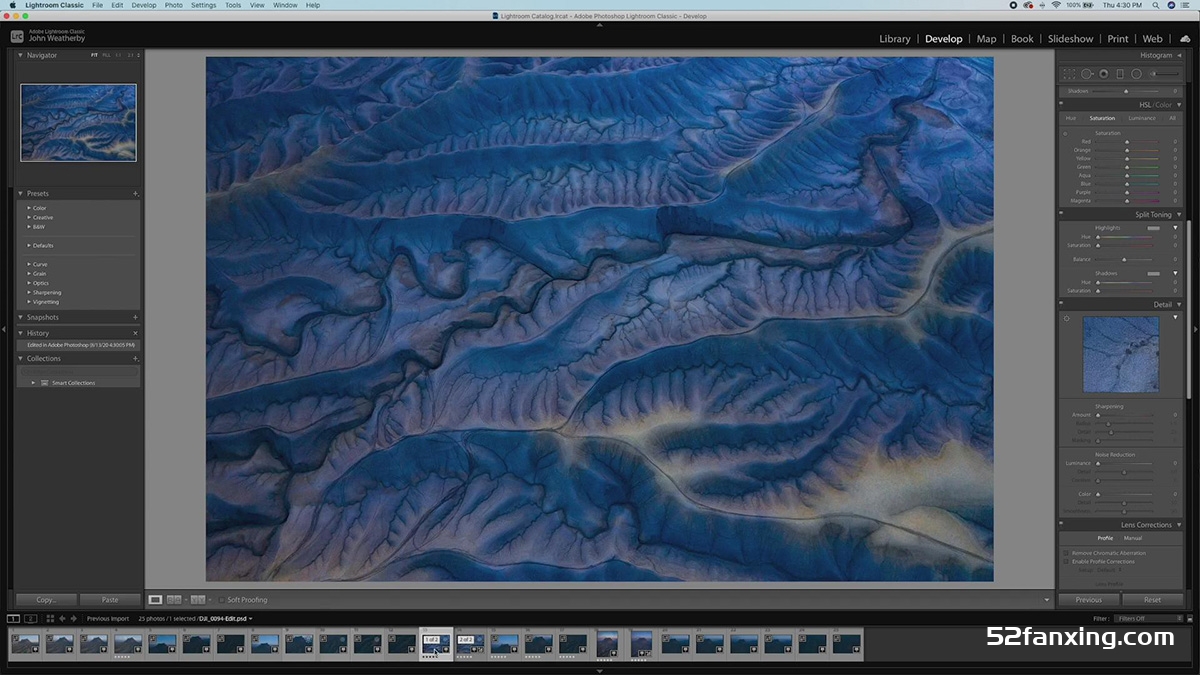Select Navigator FILL zoom option
1200x675 pixels.
[x=106, y=55]
